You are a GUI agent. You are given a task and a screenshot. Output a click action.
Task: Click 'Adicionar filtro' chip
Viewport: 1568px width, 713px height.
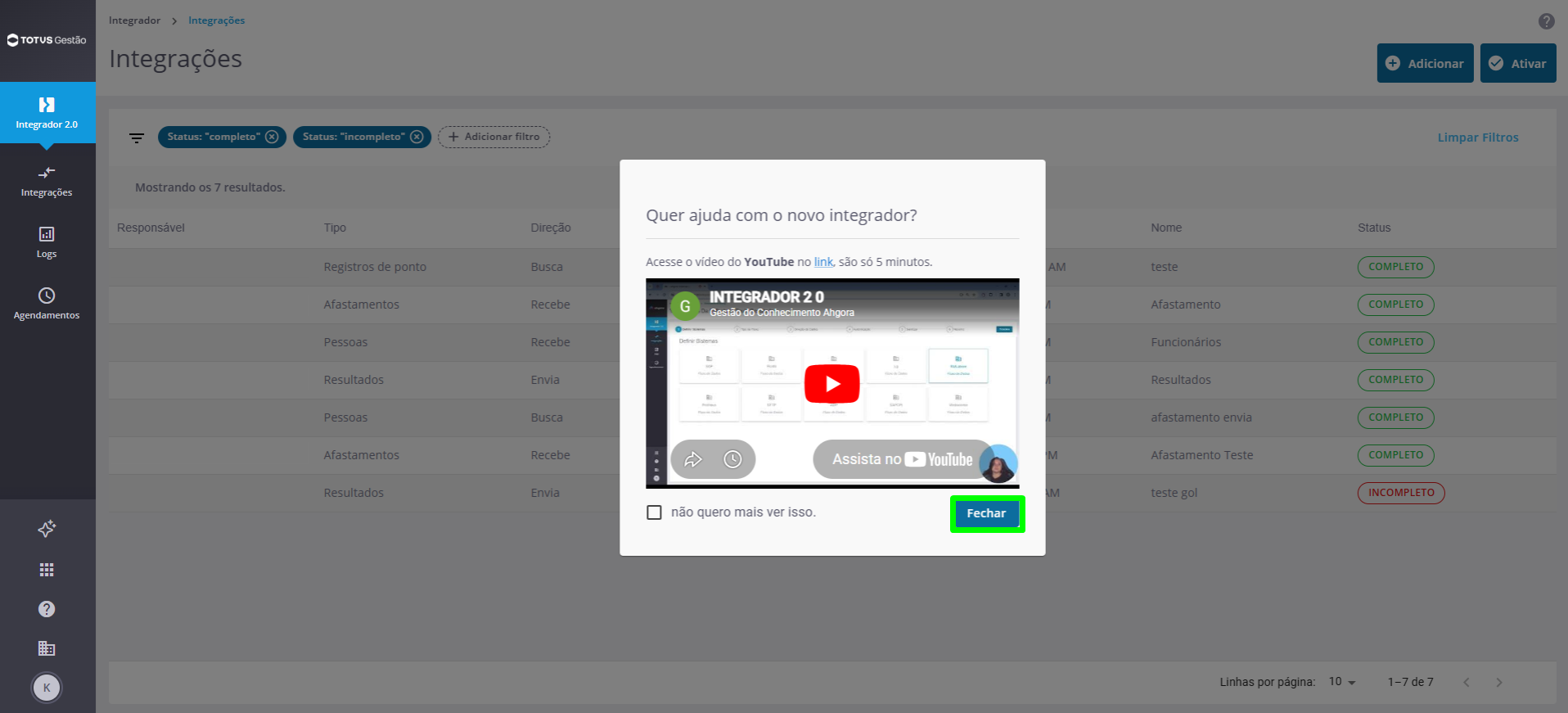[494, 137]
